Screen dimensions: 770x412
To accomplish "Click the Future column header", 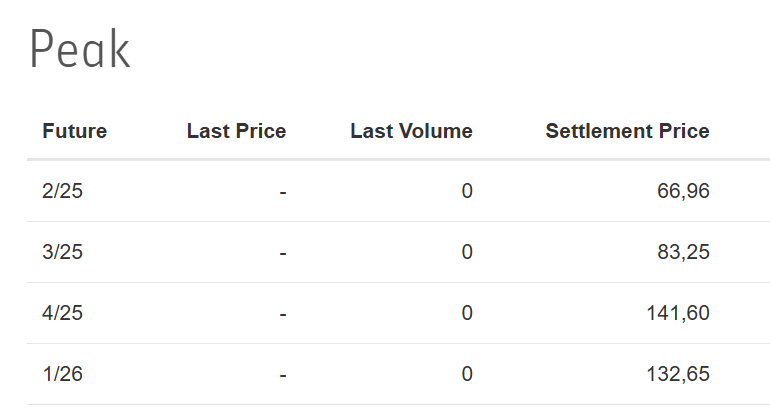I will [x=74, y=131].
